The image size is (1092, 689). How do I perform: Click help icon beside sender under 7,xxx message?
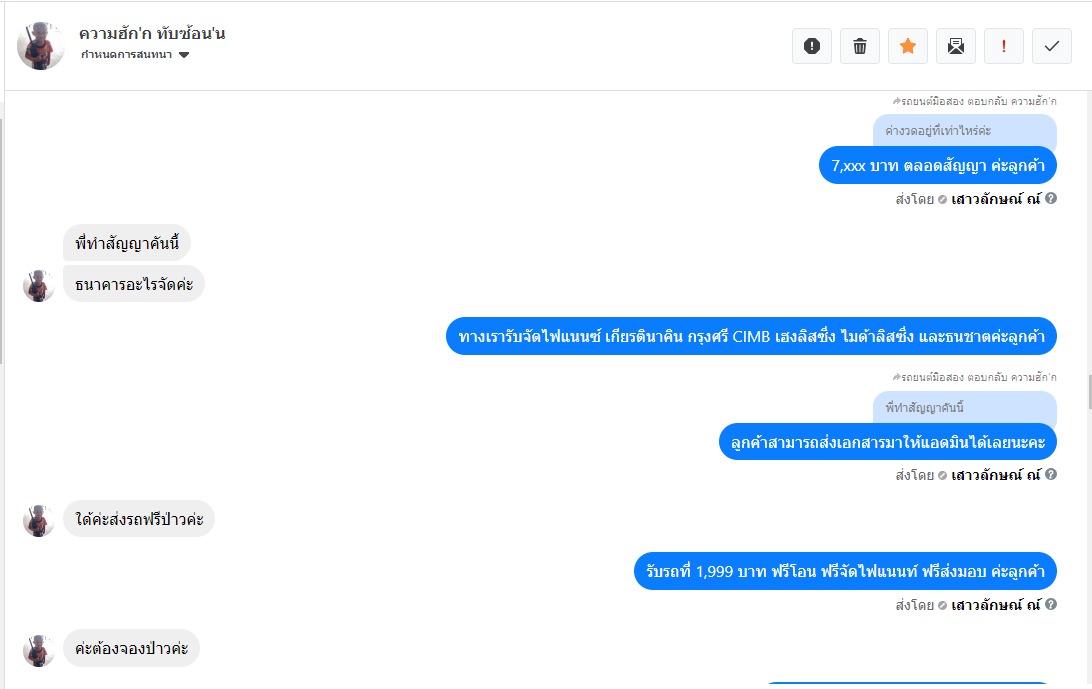(1051, 198)
